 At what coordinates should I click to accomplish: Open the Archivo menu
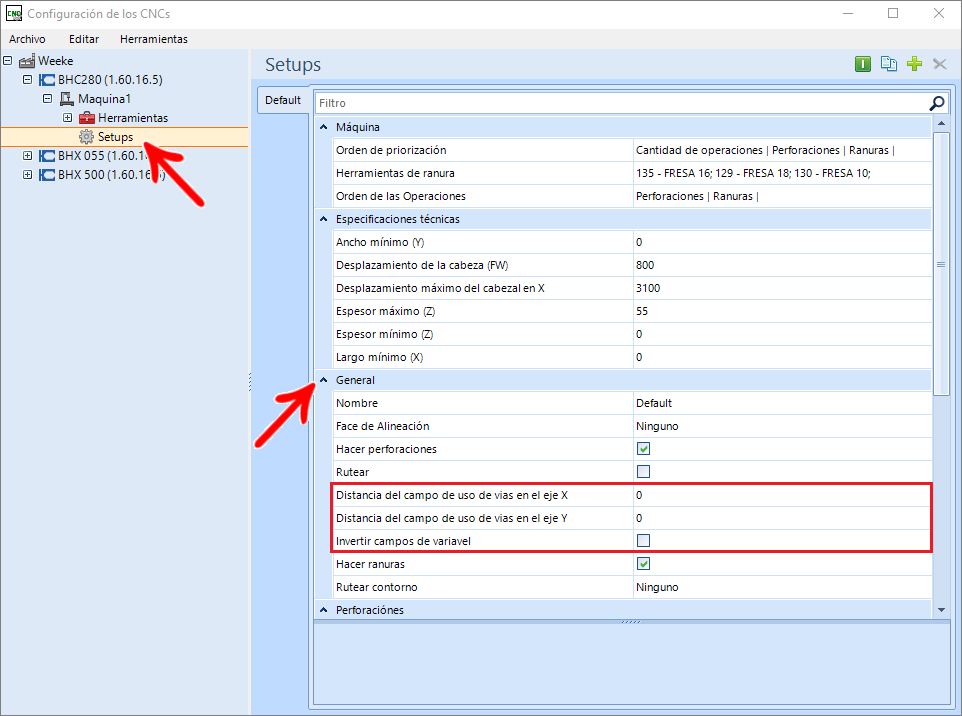(27, 39)
